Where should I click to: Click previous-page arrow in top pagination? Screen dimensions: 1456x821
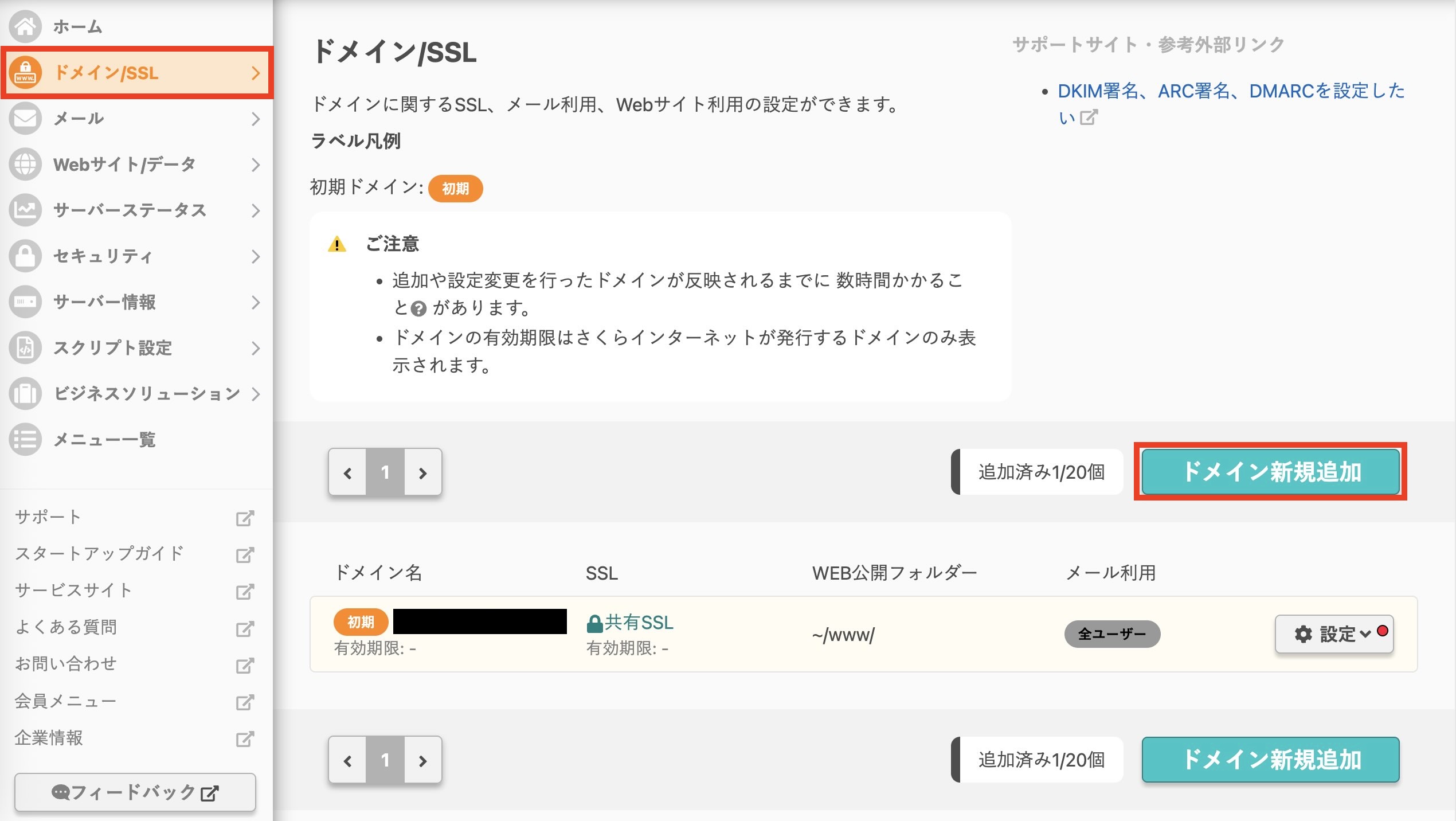(347, 472)
